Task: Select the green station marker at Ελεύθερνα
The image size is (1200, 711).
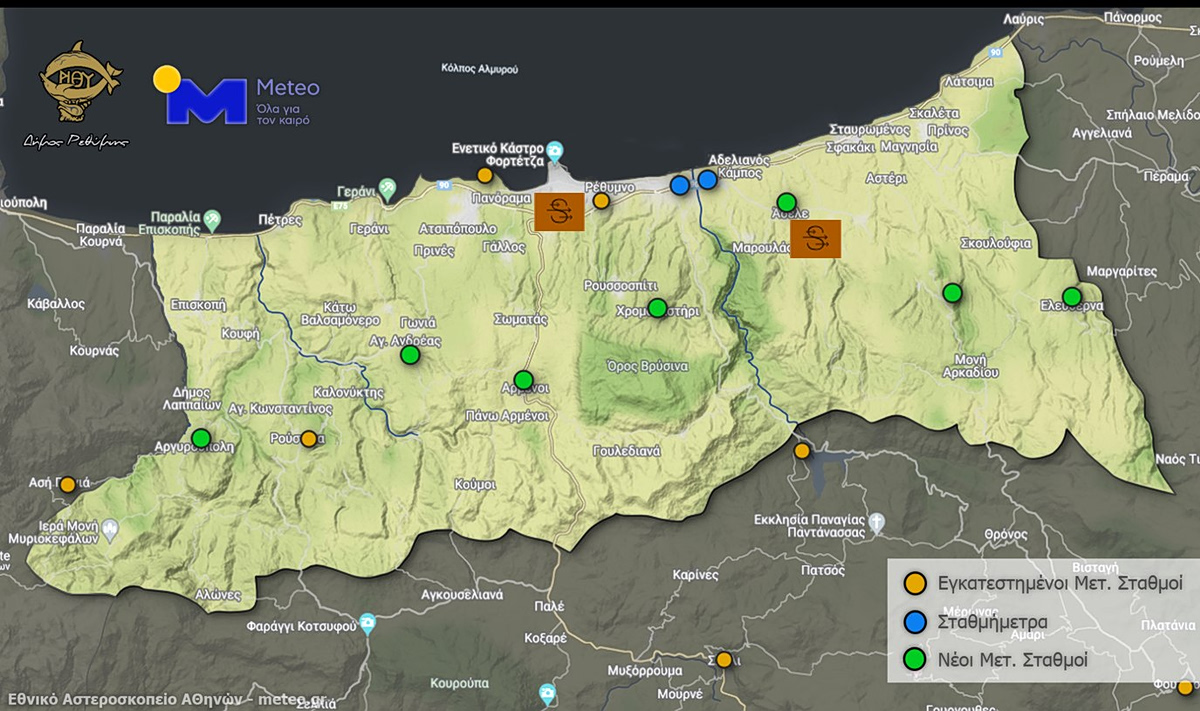Action: (x=1071, y=297)
